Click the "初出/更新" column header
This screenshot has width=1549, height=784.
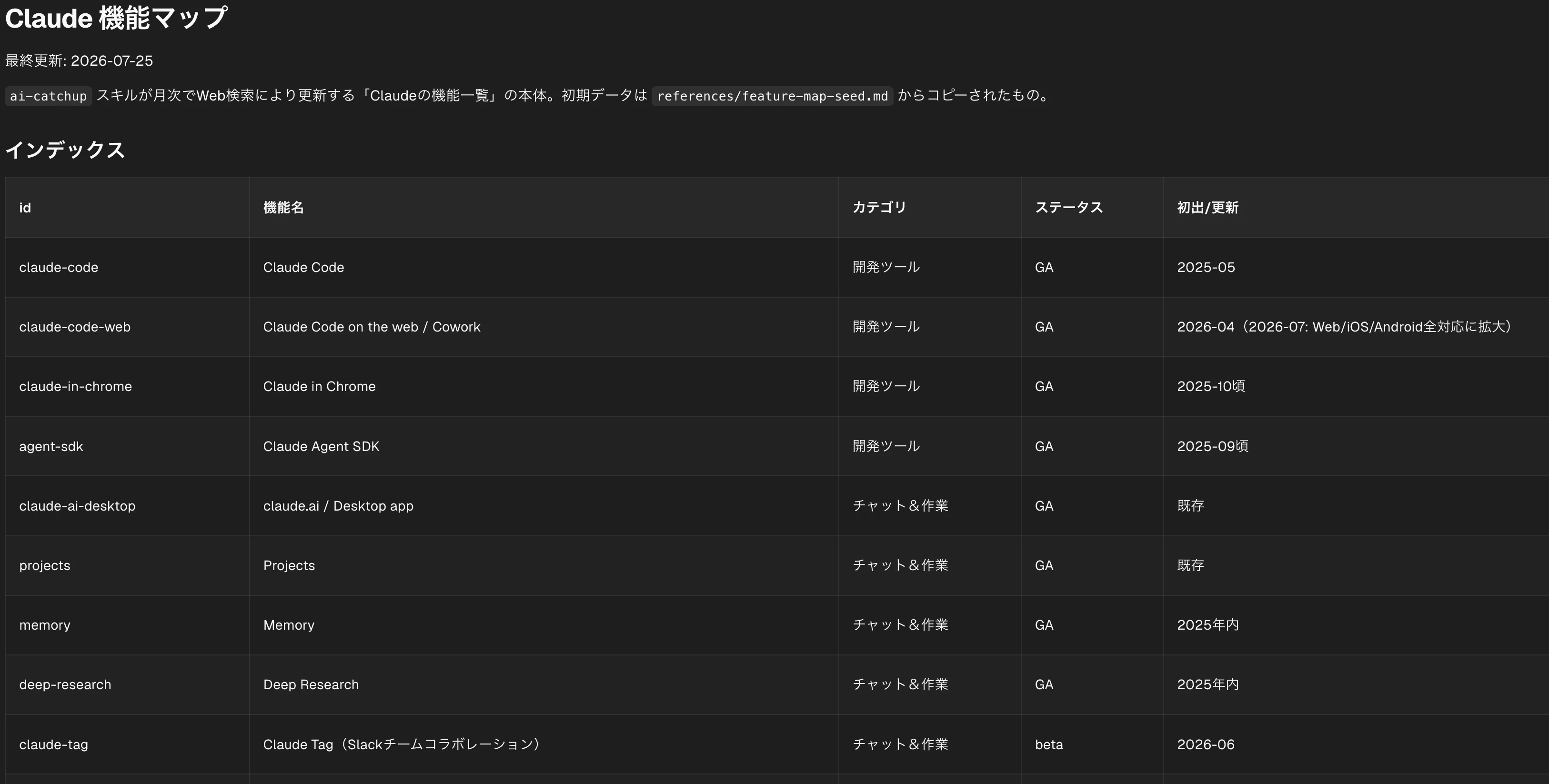pyautogui.click(x=1207, y=207)
